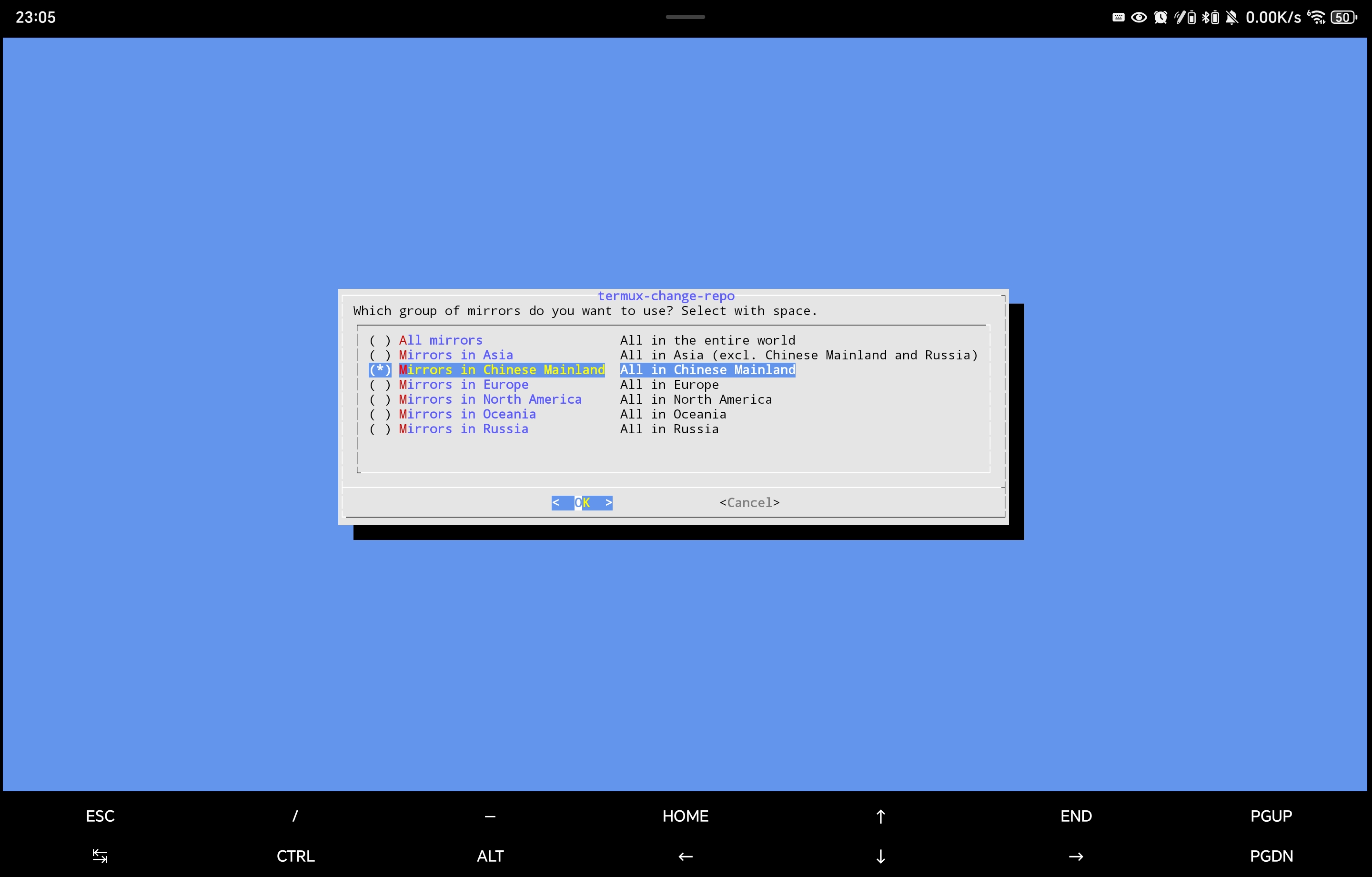Viewport: 1372px width, 877px height.
Task: Toggle the ALT modifier key
Action: click(490, 856)
